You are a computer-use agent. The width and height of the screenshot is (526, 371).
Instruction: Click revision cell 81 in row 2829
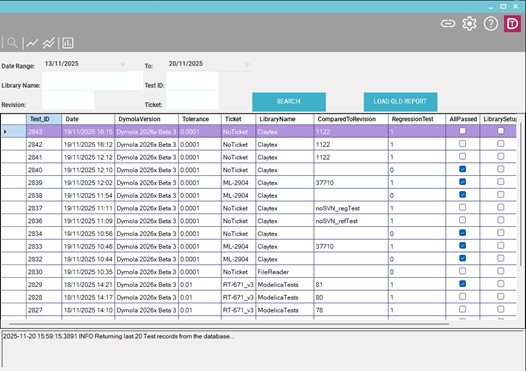[351, 285]
